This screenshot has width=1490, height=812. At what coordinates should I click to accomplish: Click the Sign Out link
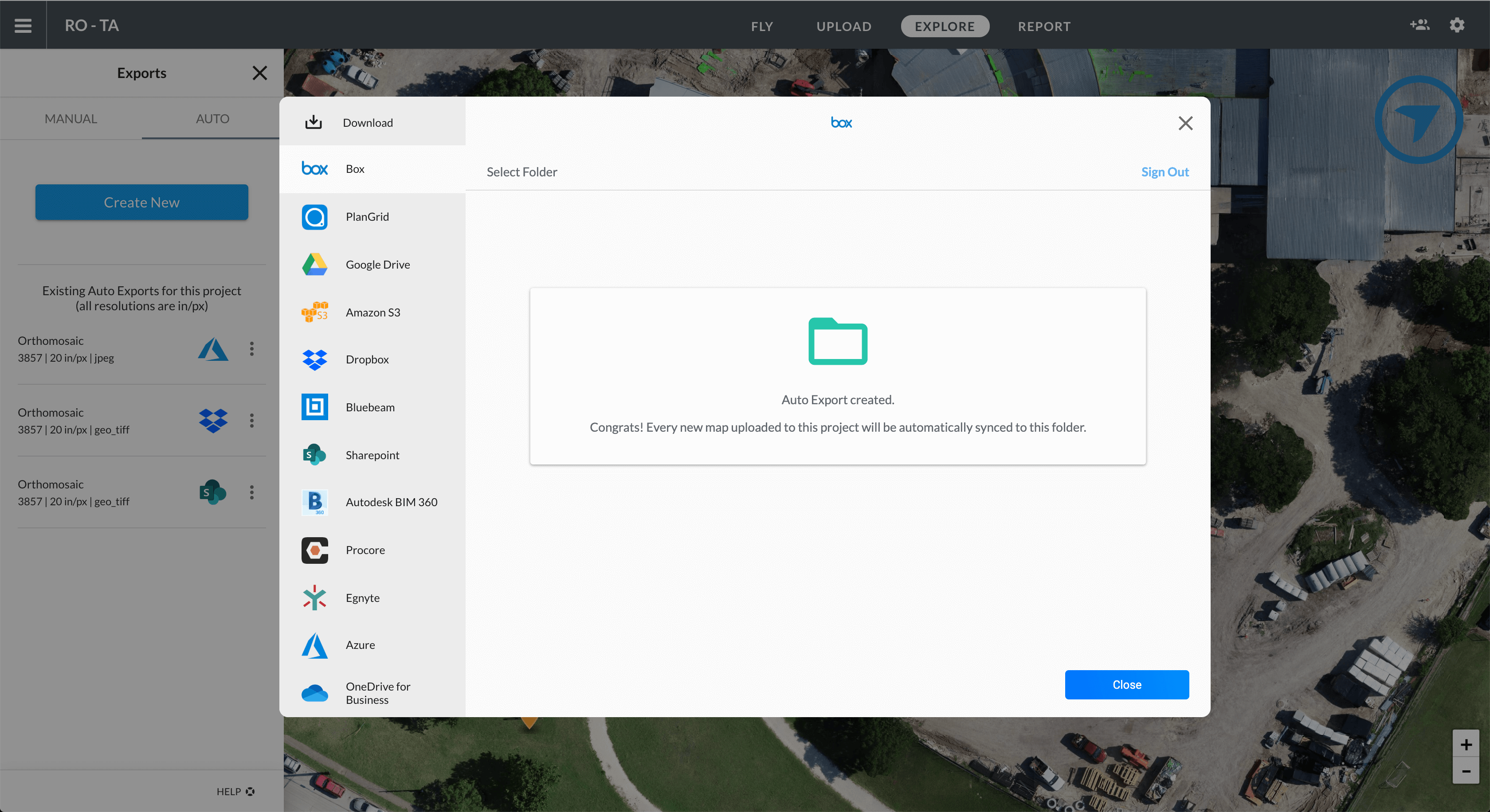pos(1165,172)
